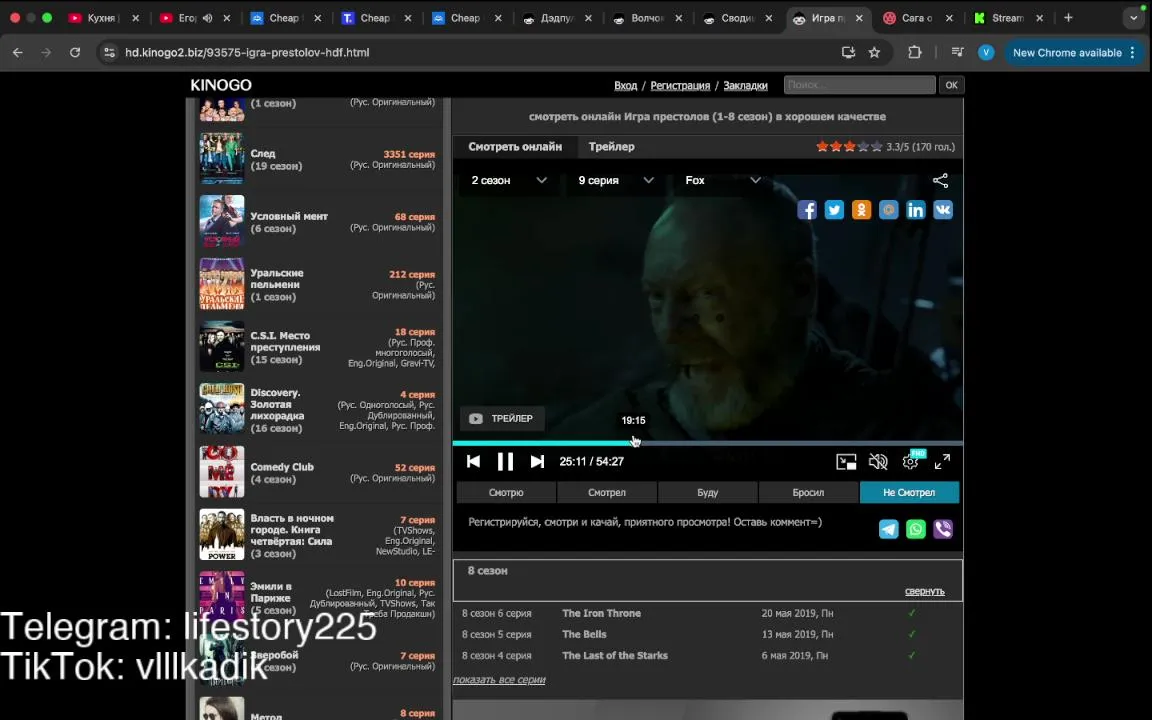Pause the video playback

click(x=505, y=461)
